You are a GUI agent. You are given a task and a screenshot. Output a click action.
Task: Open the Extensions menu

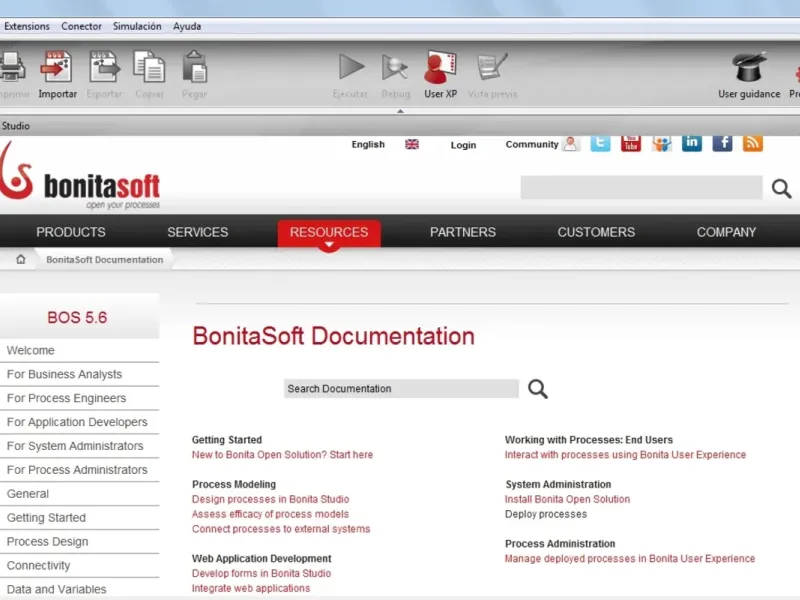[27, 26]
